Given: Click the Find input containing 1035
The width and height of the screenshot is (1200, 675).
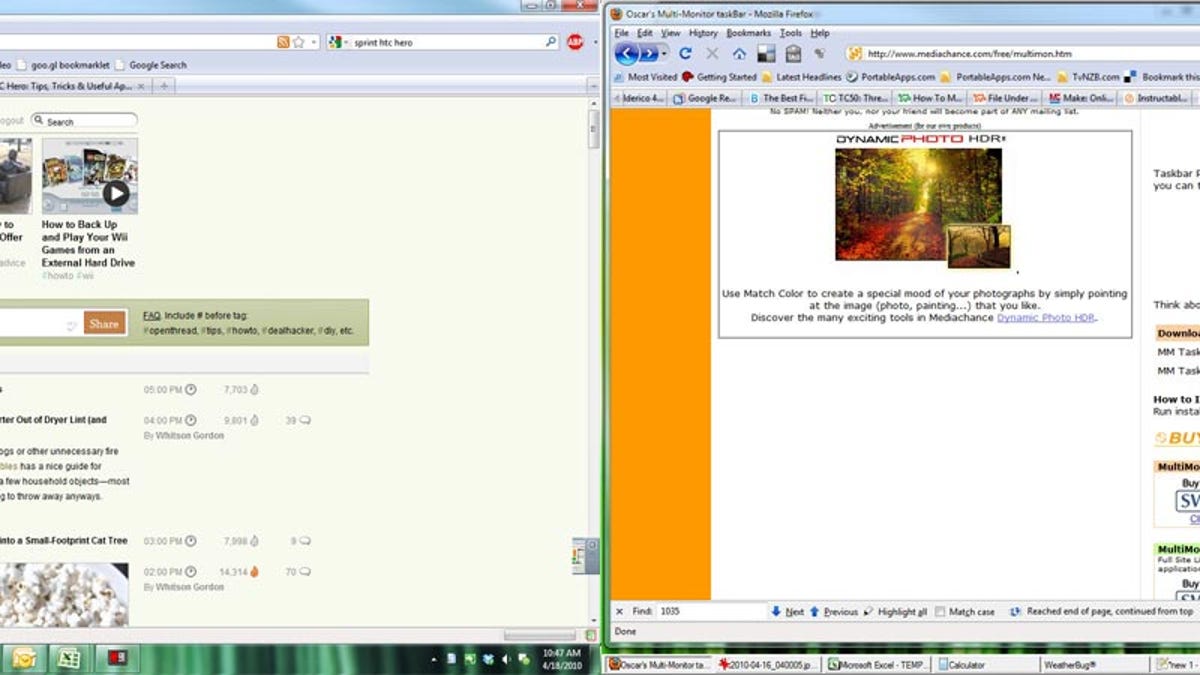Looking at the screenshot, I should coord(710,611).
